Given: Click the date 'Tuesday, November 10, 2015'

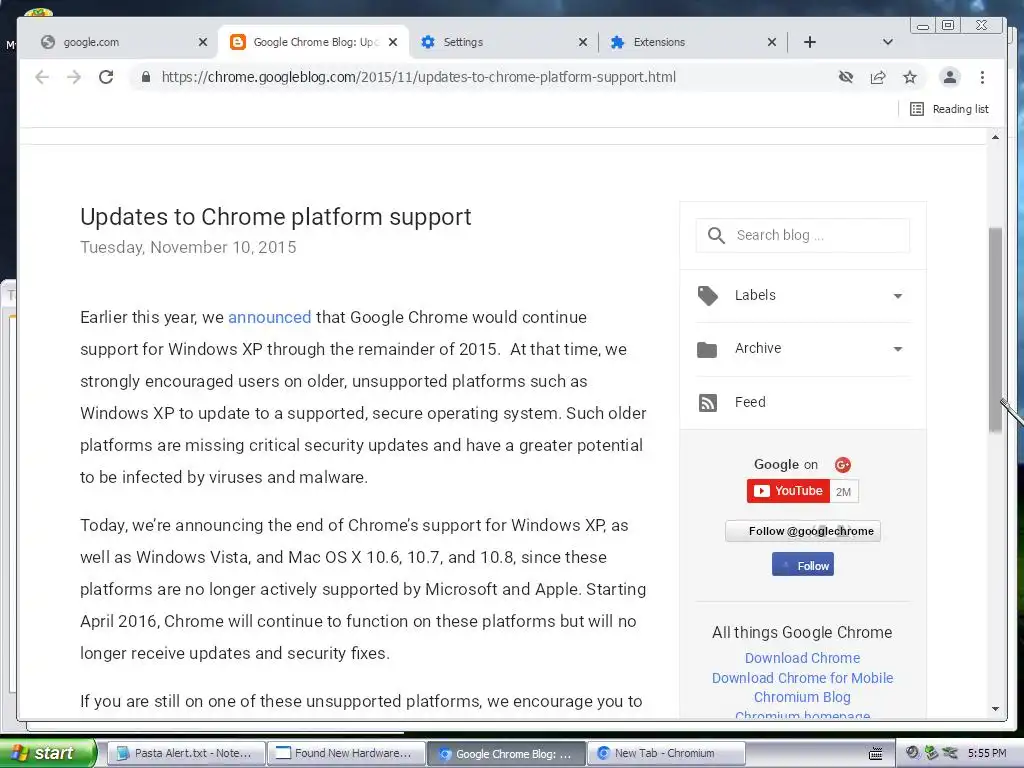Looking at the screenshot, I should (188, 248).
